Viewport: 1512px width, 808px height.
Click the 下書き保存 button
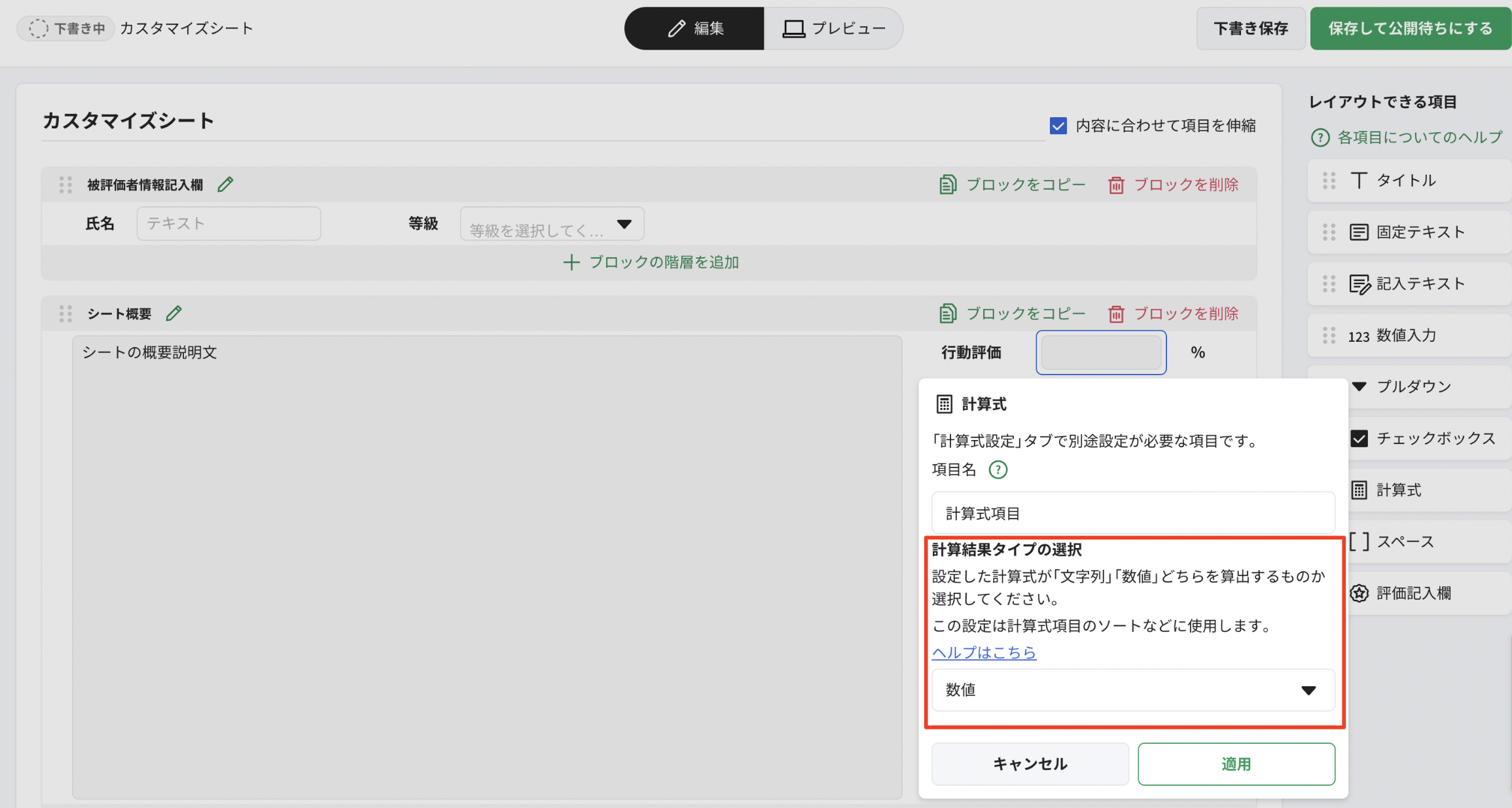1251,28
